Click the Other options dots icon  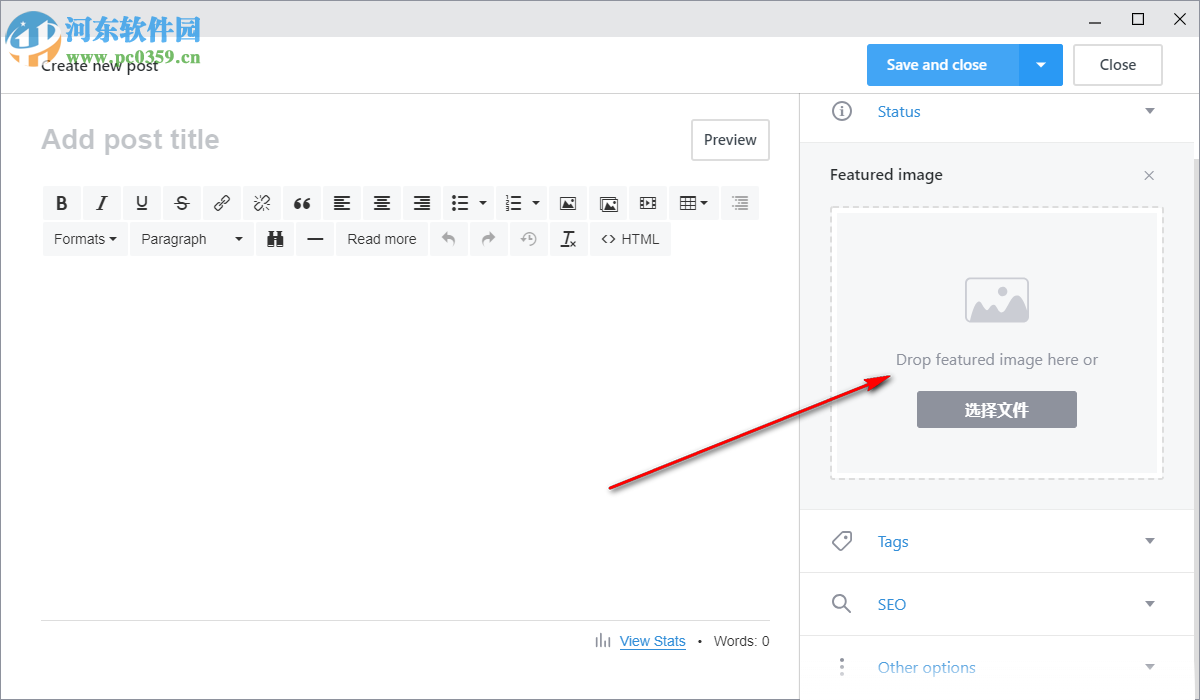[x=842, y=667]
